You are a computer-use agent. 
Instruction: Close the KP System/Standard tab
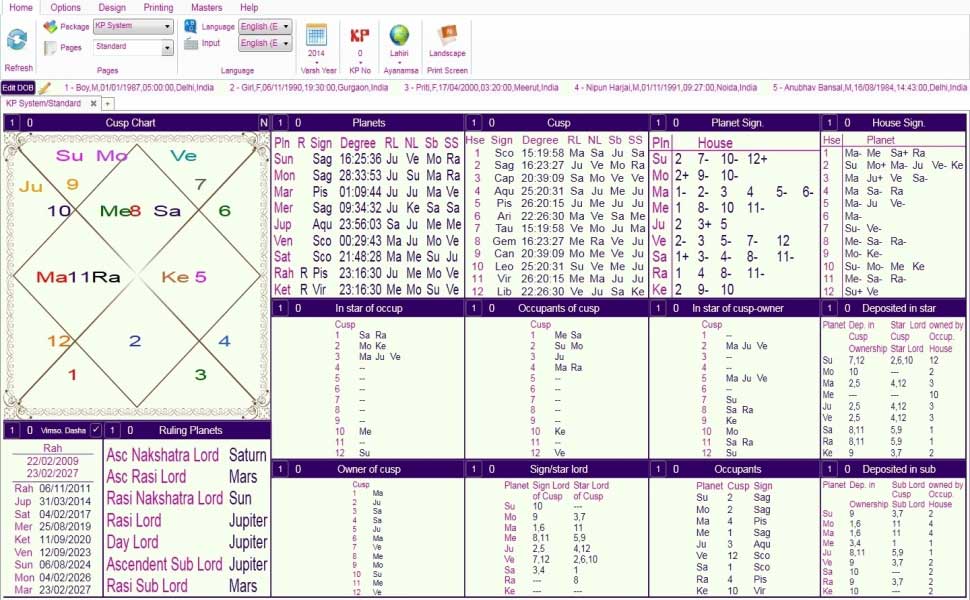point(93,103)
